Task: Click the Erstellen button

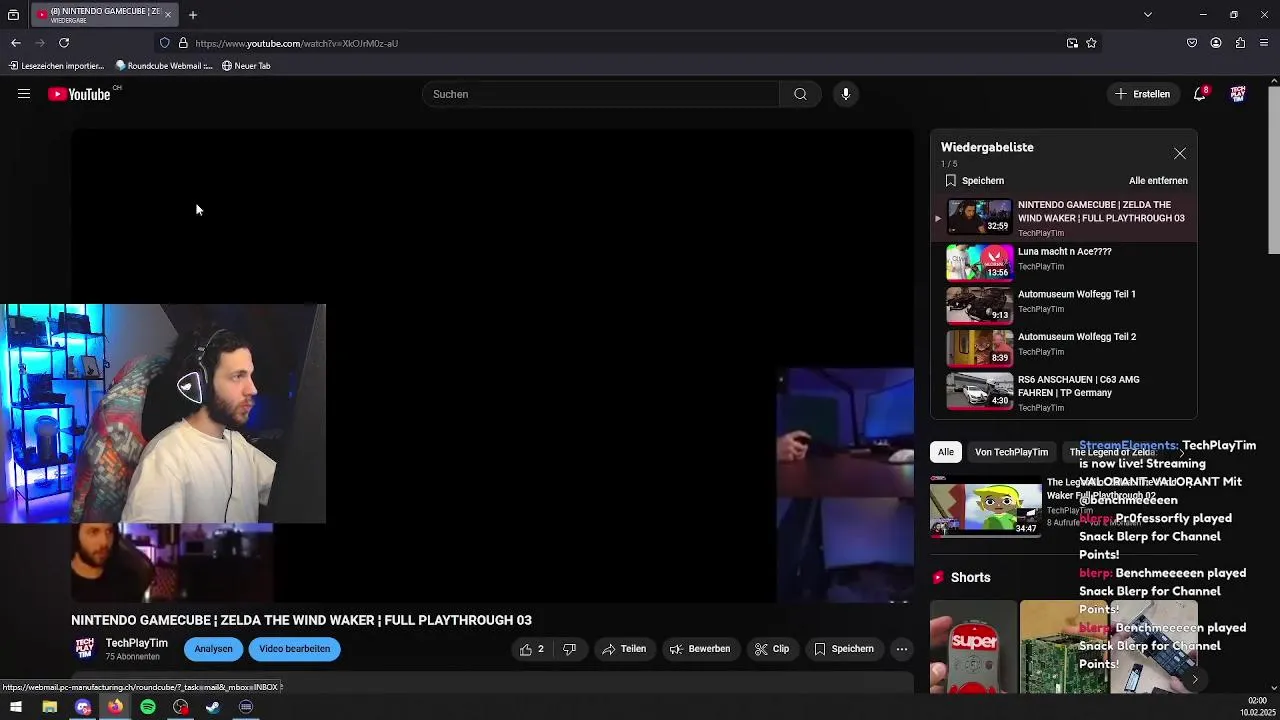Action: (x=1142, y=94)
